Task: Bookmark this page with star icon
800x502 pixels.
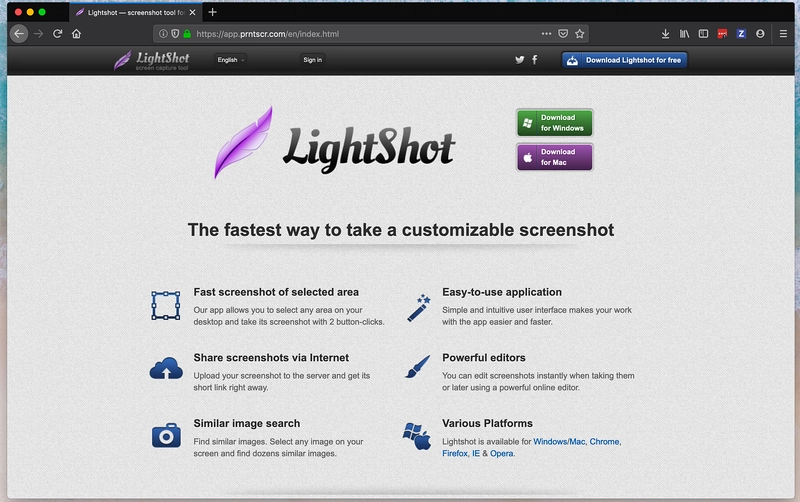Action: pos(580,34)
